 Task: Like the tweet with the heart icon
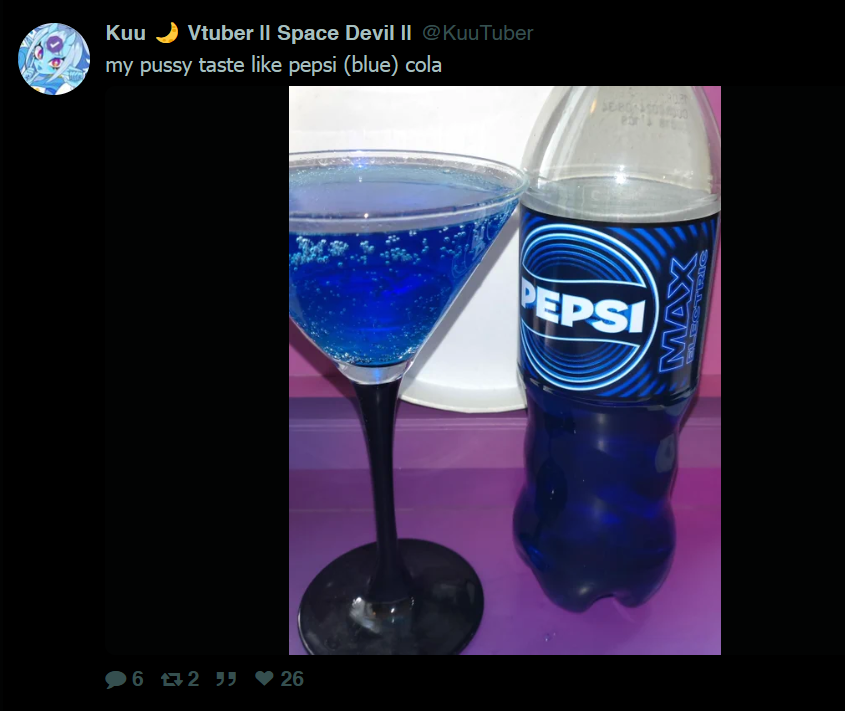264,678
